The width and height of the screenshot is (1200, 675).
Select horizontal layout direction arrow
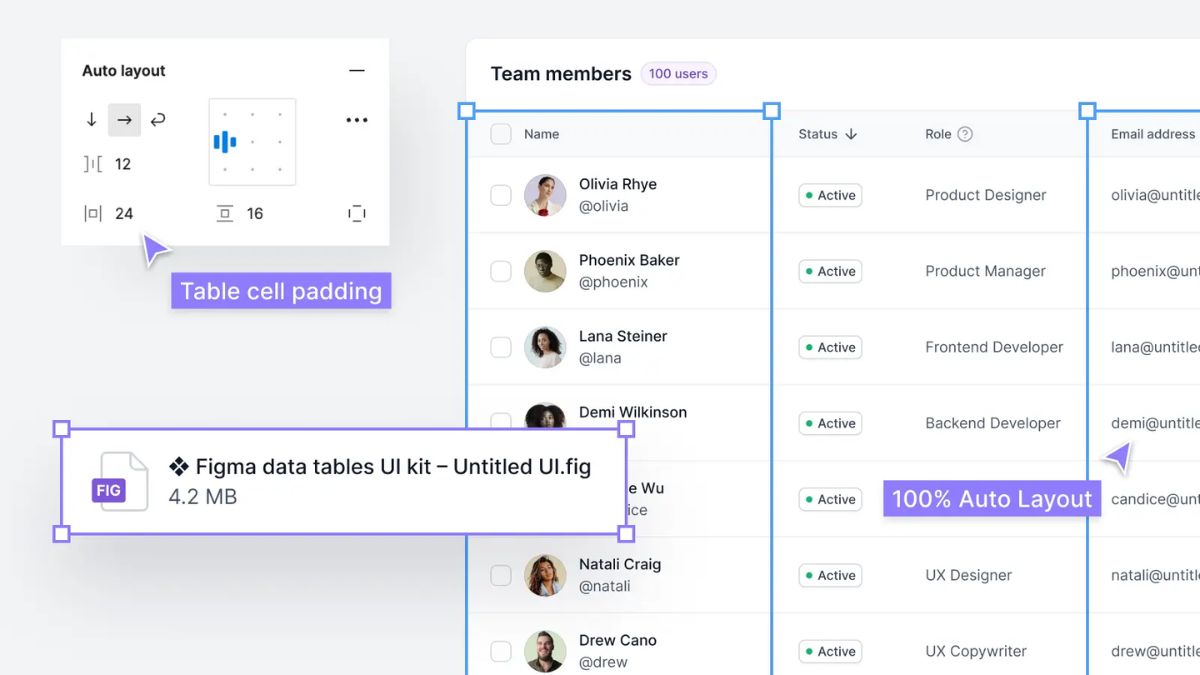tap(124, 119)
